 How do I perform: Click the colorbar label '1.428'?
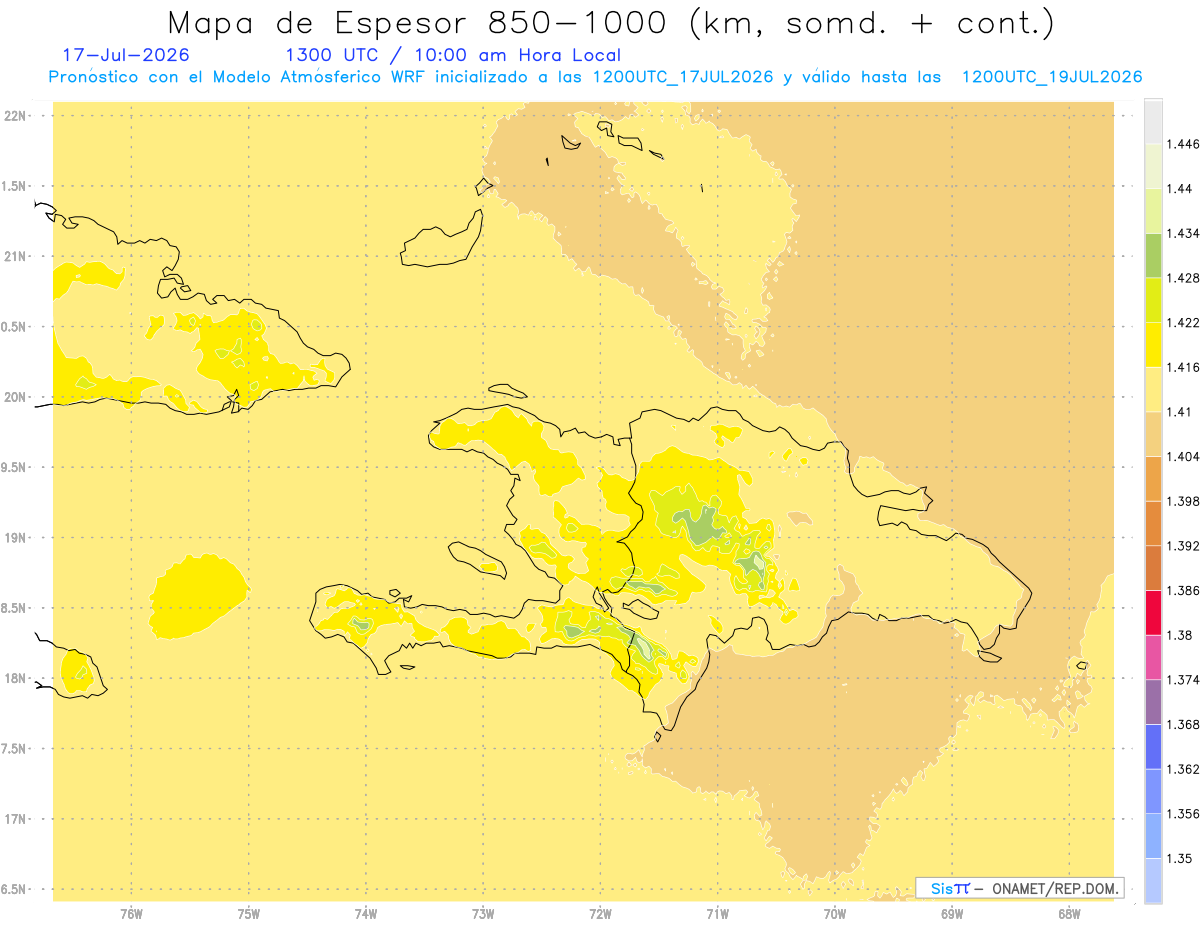pyautogui.click(x=1185, y=278)
